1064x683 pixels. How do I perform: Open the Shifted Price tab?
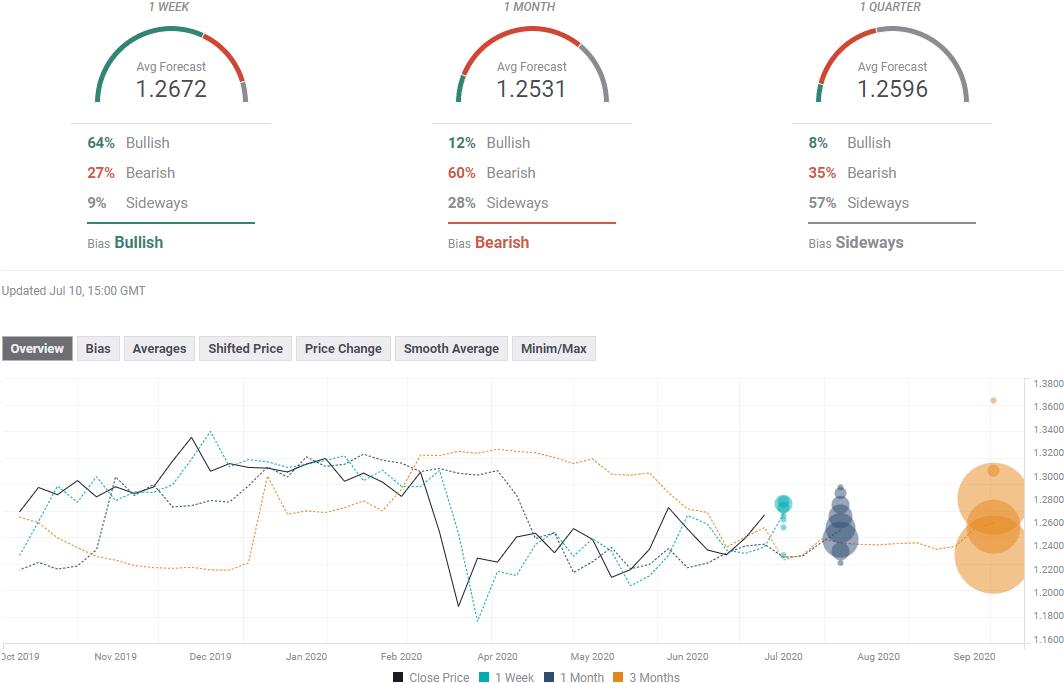[x=246, y=349]
